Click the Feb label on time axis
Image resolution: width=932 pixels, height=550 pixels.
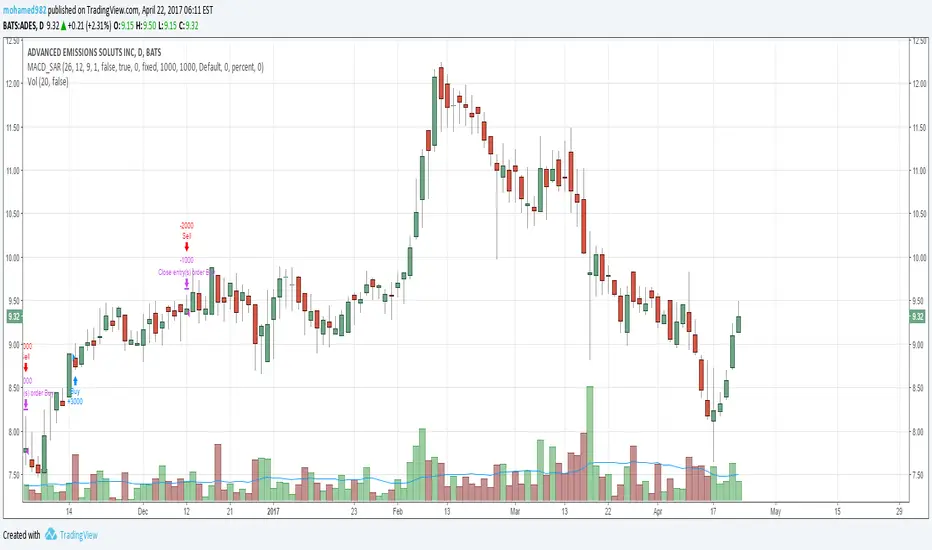(398, 511)
